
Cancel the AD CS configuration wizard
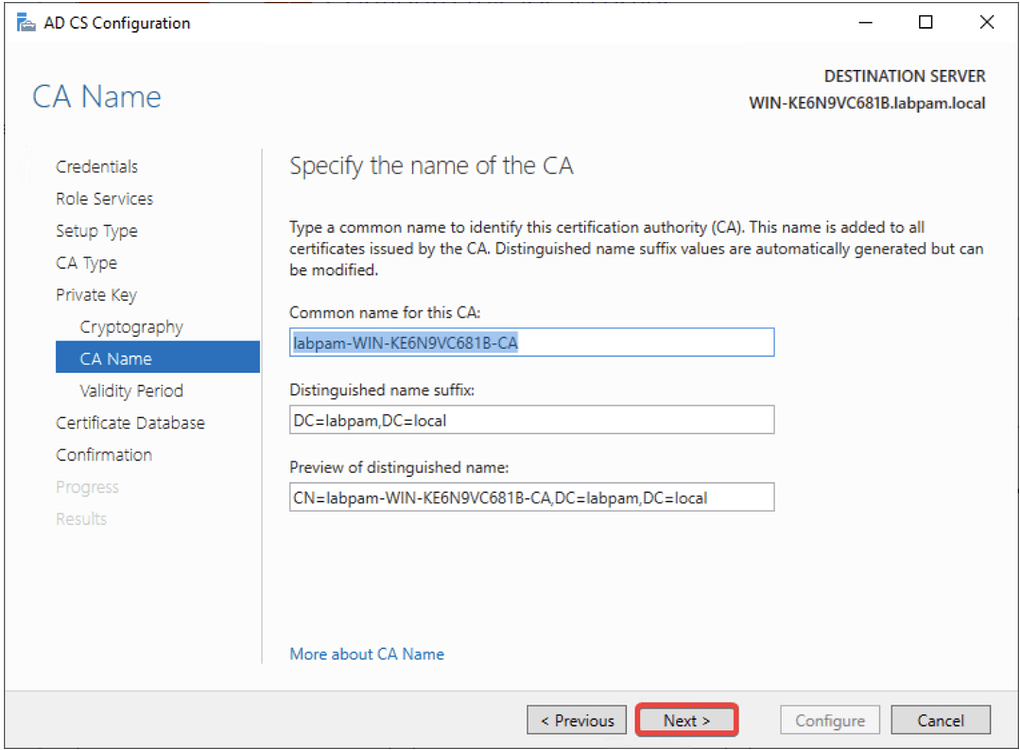click(940, 720)
